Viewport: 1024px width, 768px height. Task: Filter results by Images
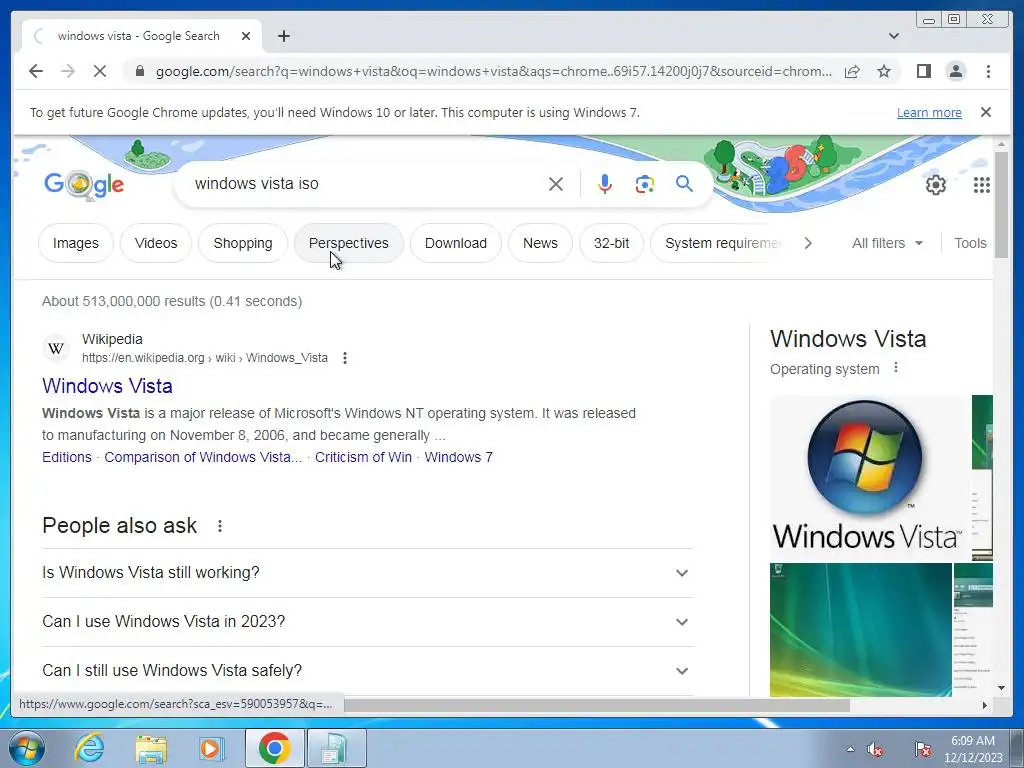(76, 243)
